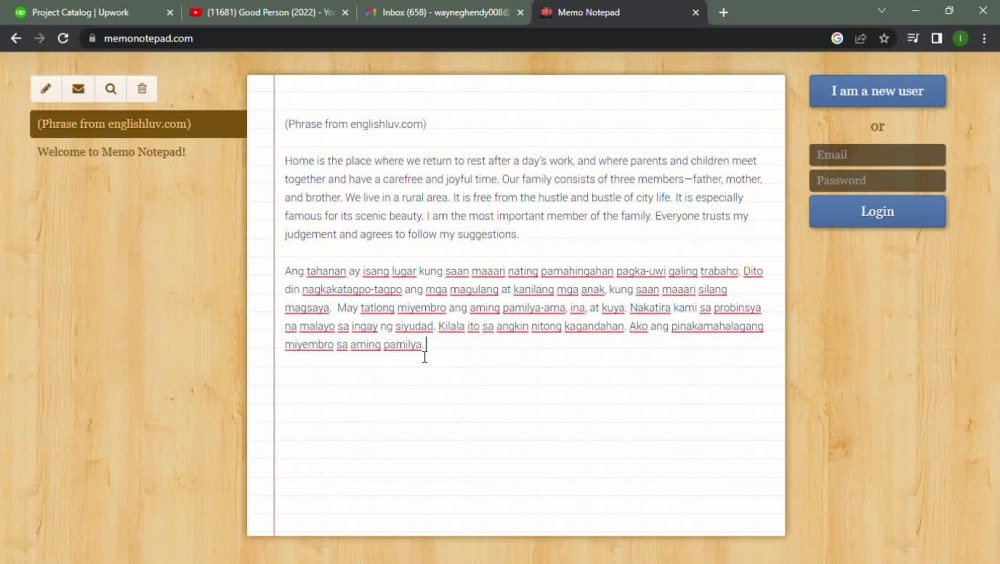
Task: Focus the Password input field
Action: pos(877,181)
